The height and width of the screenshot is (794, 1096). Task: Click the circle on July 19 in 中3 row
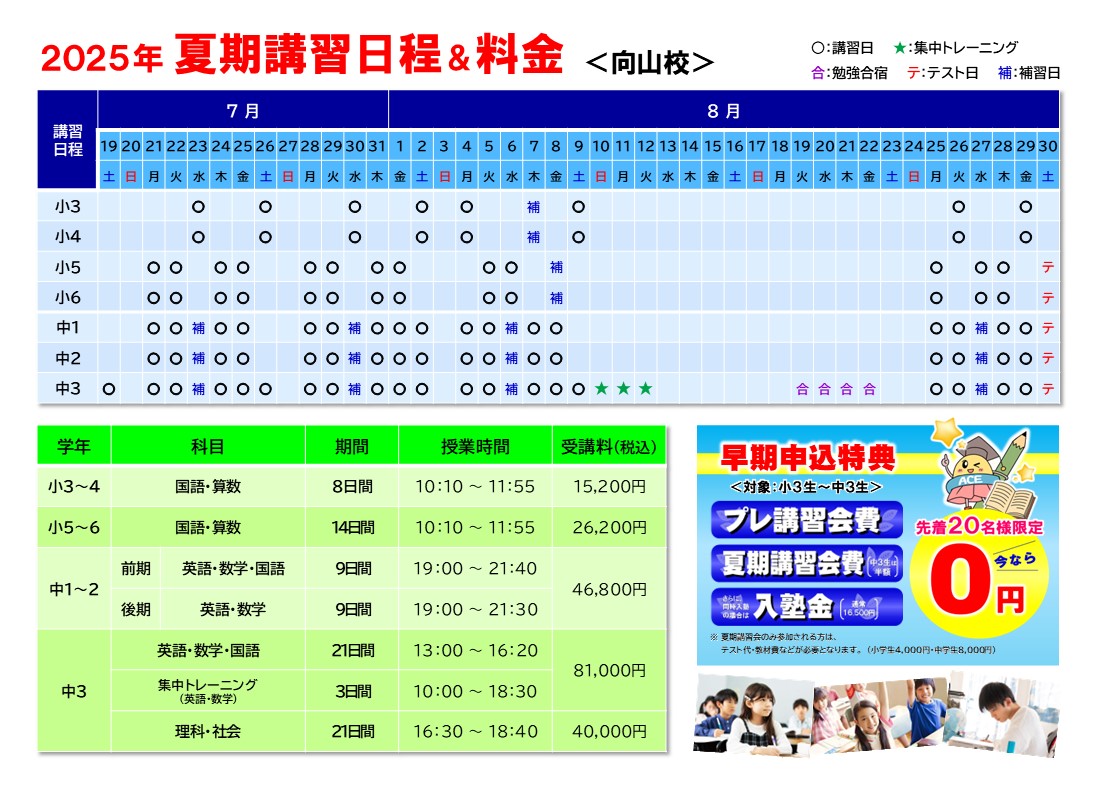tap(108, 389)
